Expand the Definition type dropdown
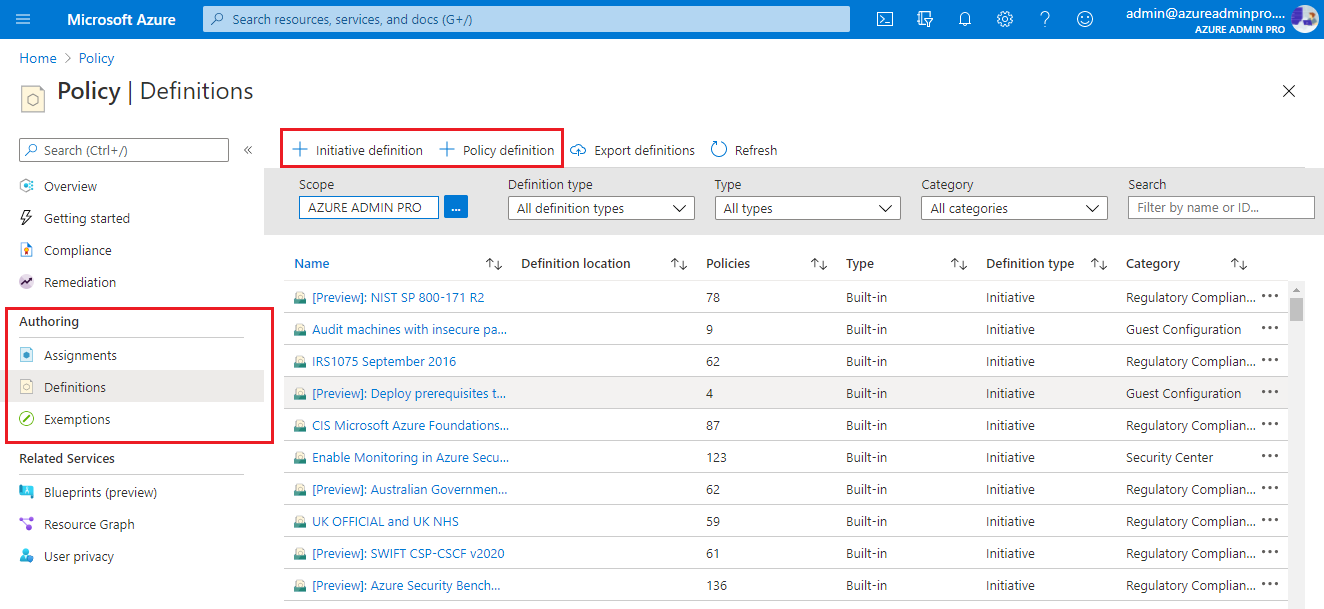This screenshot has width=1324, height=609. tap(601, 208)
